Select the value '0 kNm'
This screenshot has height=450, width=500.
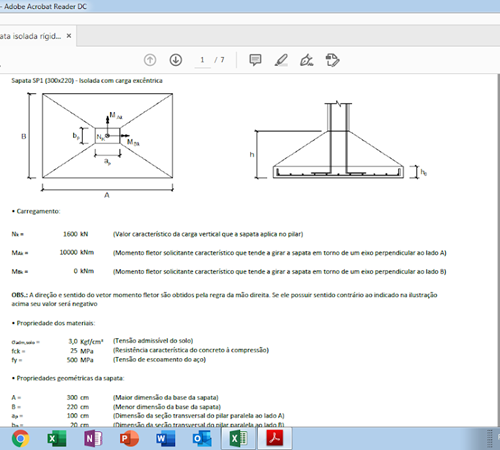point(84,271)
